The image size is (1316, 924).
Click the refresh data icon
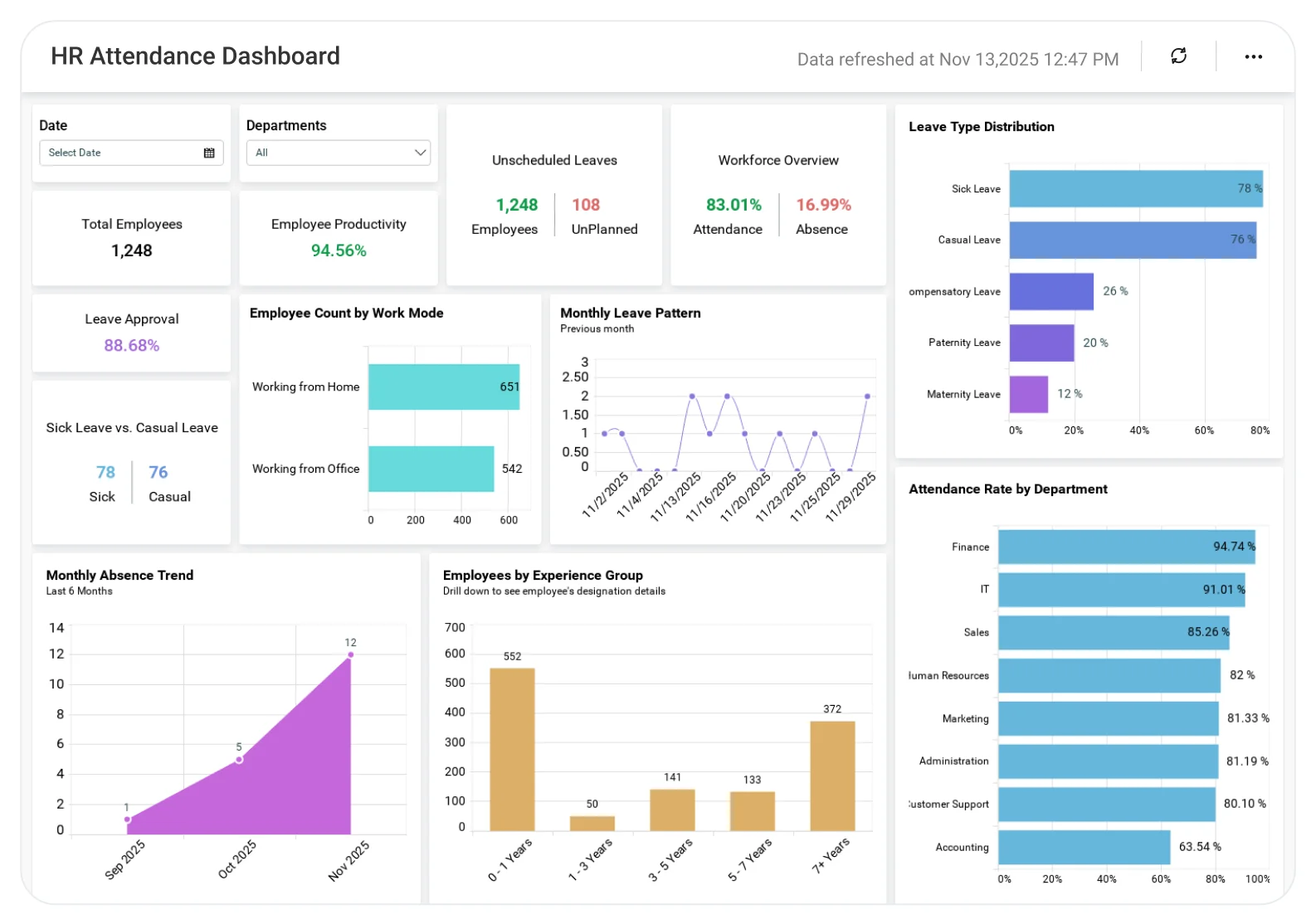coord(1178,56)
